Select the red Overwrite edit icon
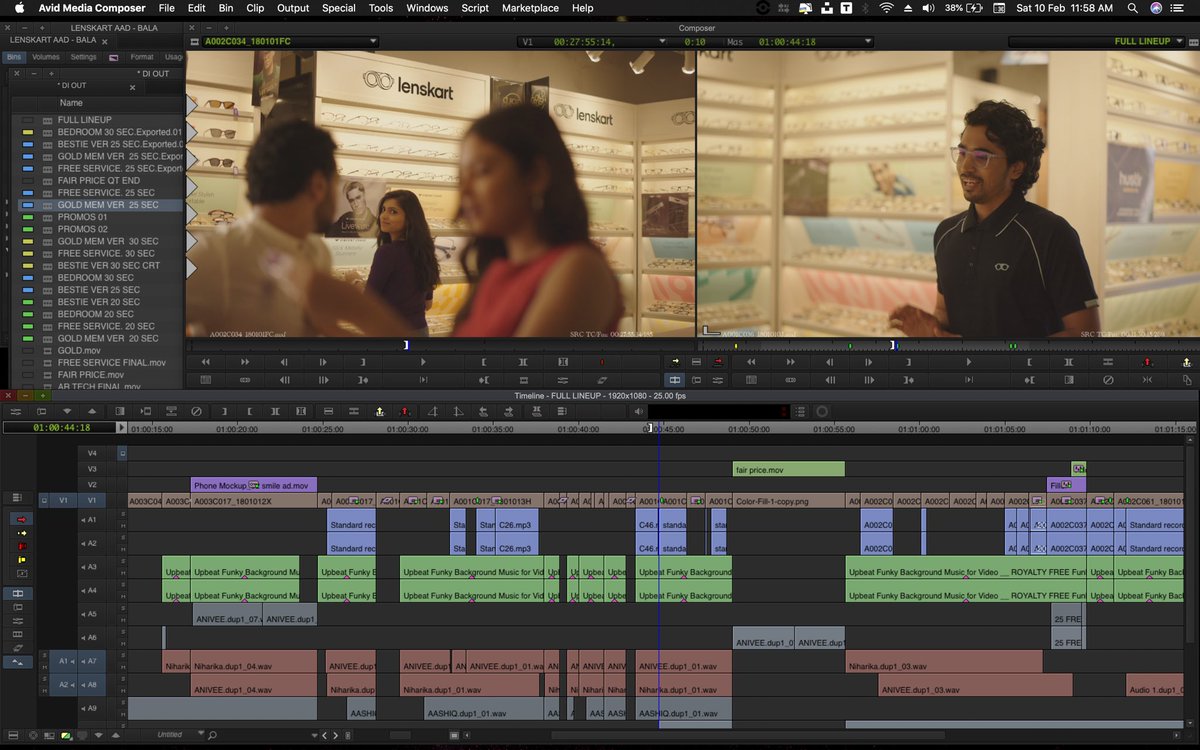The height and width of the screenshot is (750, 1200). [404, 411]
